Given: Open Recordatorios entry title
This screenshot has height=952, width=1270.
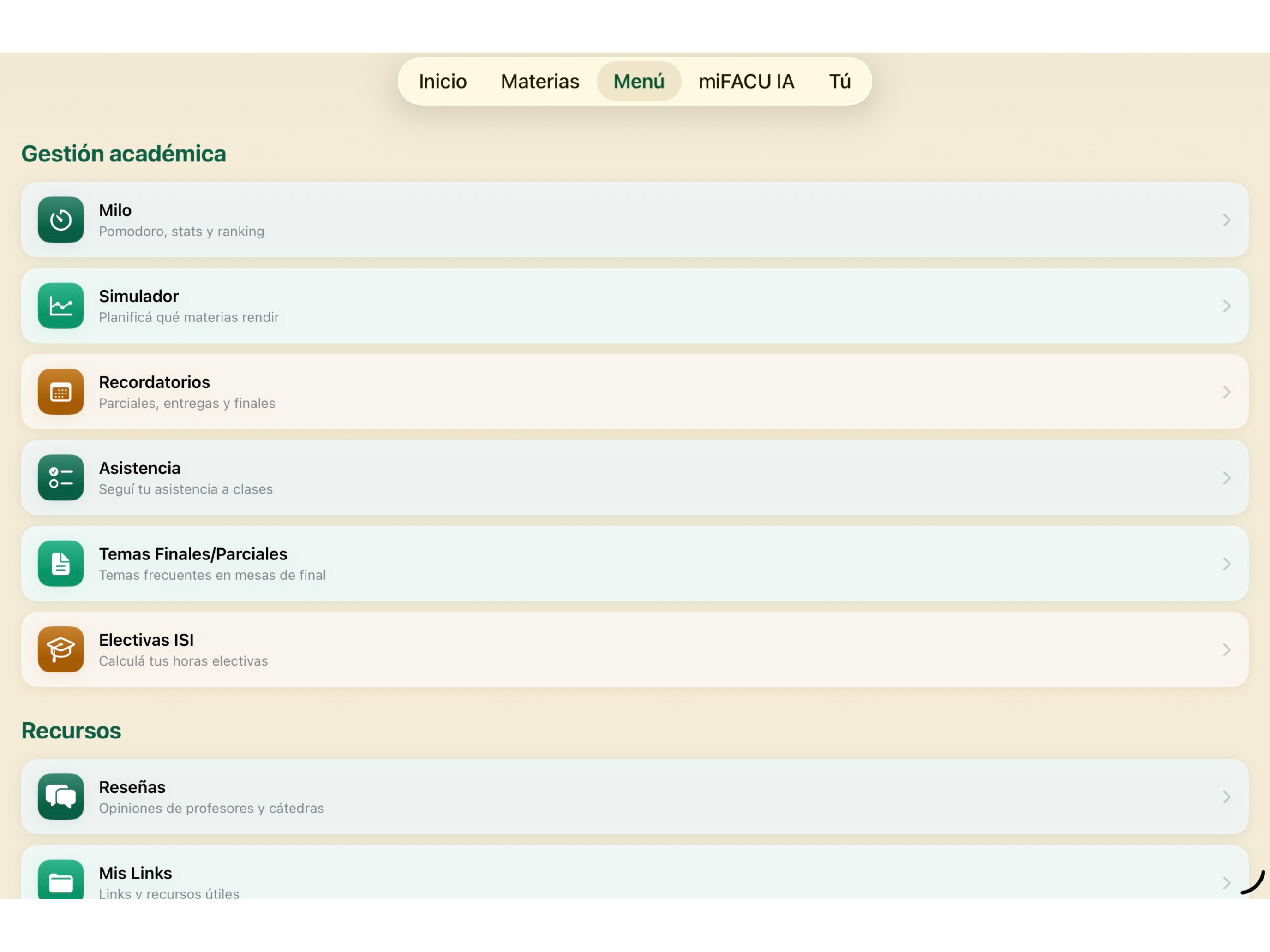Looking at the screenshot, I should [x=155, y=382].
